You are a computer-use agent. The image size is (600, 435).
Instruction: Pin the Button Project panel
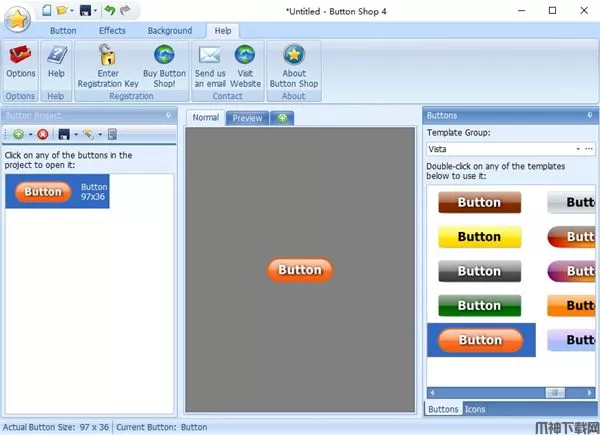[168, 115]
